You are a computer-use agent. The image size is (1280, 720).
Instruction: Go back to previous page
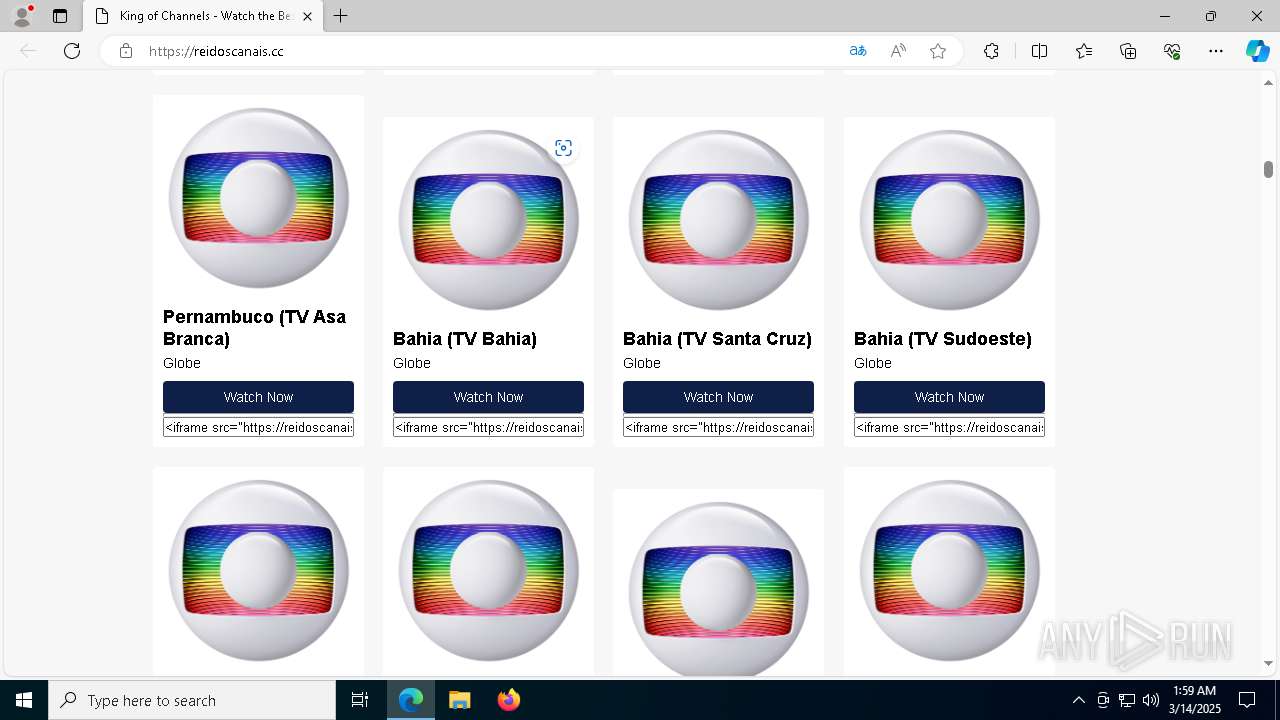[x=28, y=51]
